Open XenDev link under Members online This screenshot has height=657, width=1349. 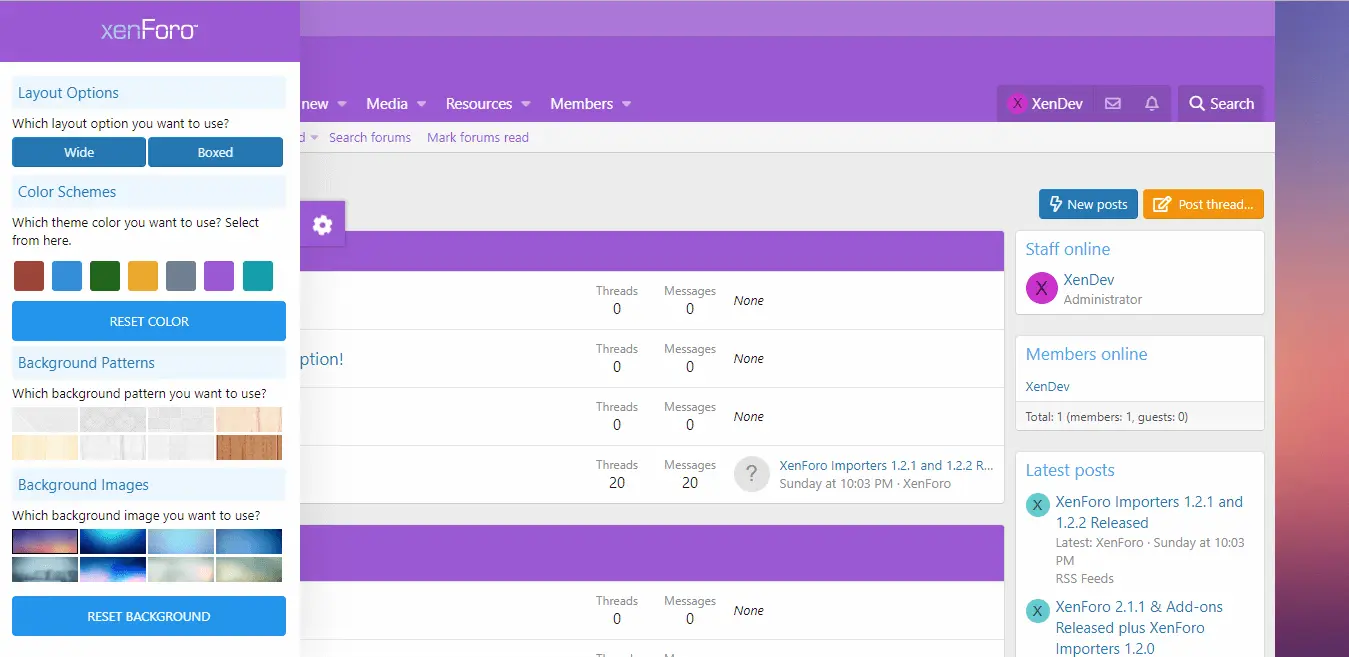(1048, 386)
